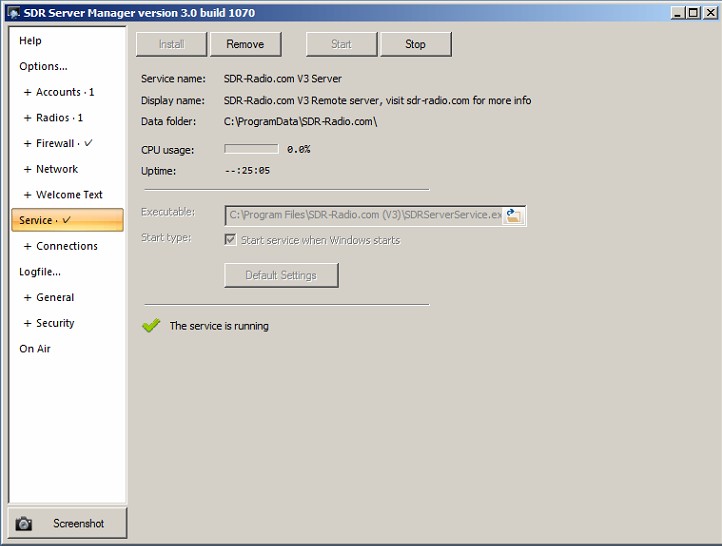722x546 pixels.
Task: Stop the running service
Action: click(x=416, y=44)
